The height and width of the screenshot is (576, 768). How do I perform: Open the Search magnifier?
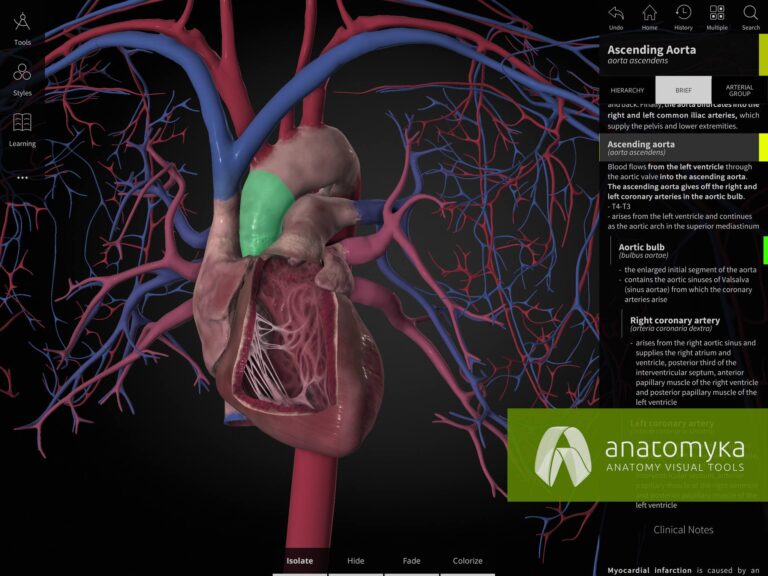pos(750,17)
